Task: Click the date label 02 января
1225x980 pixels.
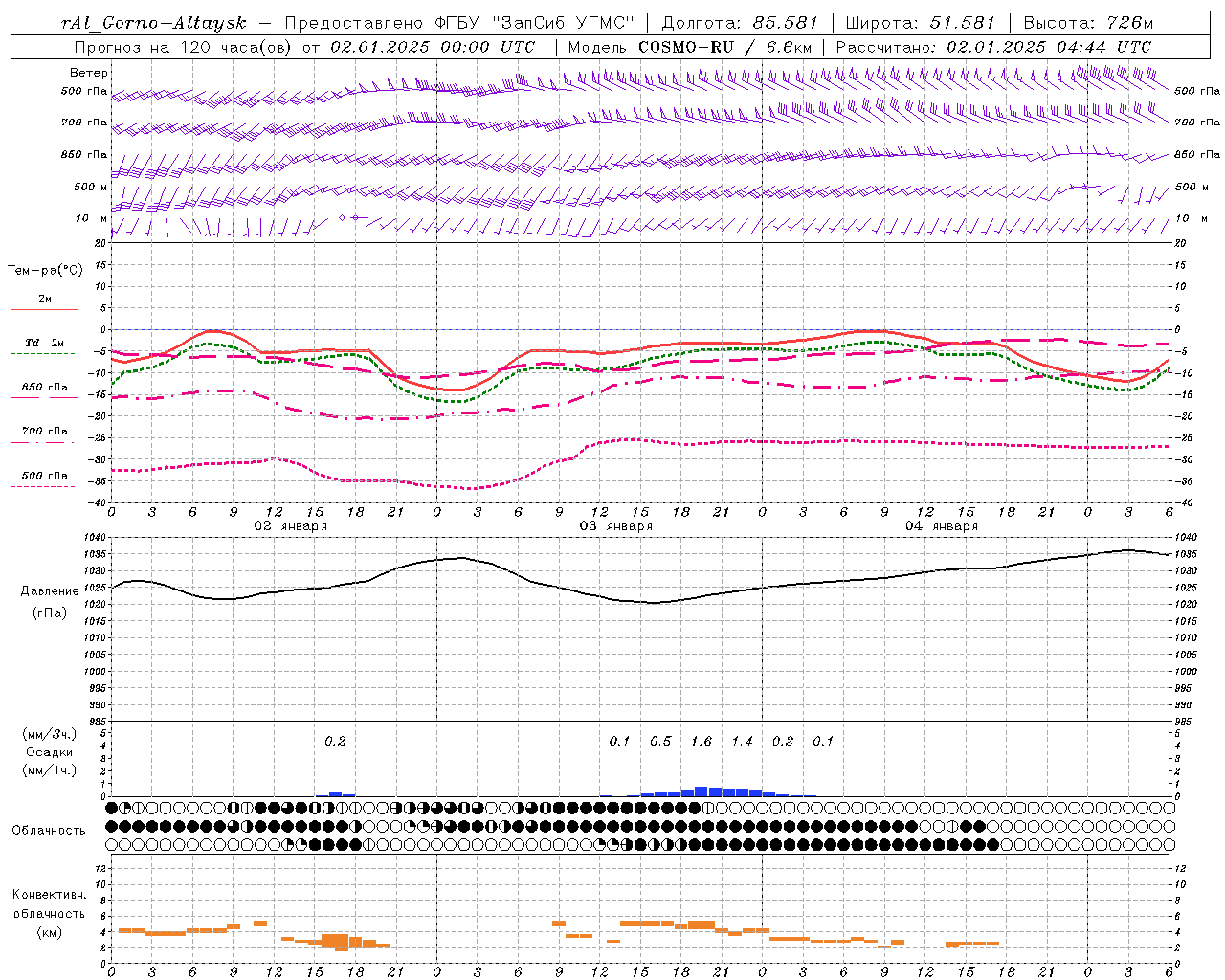Action: pyautogui.click(x=291, y=525)
